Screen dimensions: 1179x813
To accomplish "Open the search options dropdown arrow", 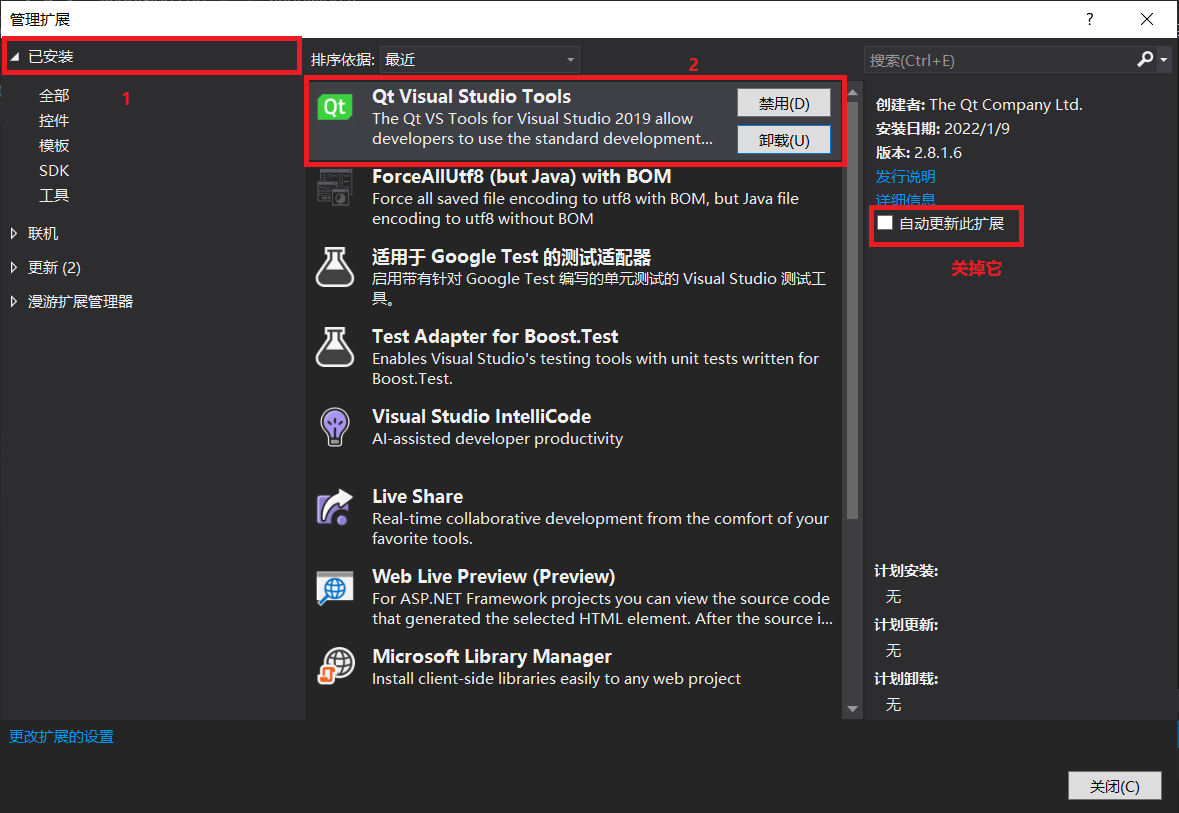I will click(1164, 59).
